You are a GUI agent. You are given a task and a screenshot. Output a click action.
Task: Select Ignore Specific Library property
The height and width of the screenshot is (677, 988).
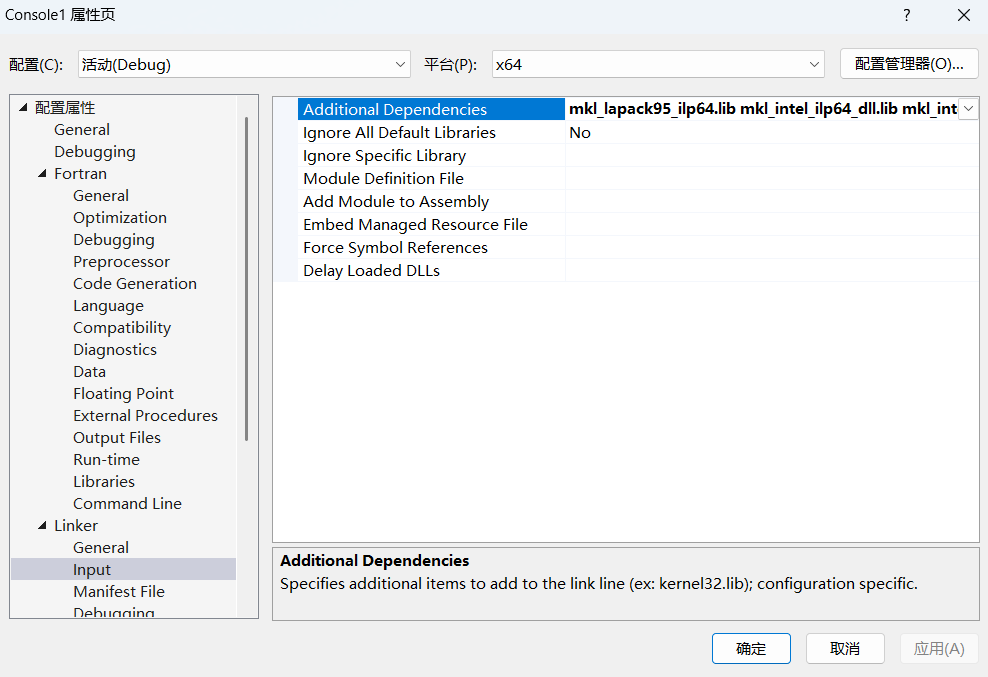click(431, 156)
